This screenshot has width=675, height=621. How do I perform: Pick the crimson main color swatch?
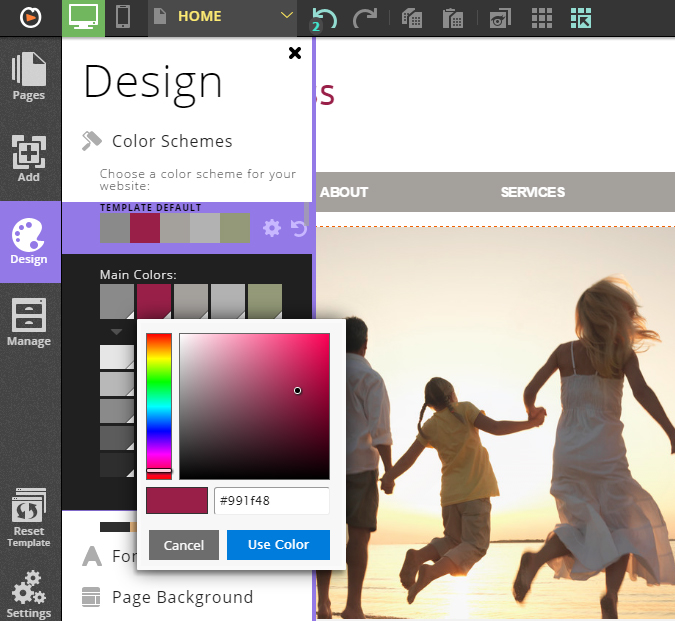click(x=154, y=301)
